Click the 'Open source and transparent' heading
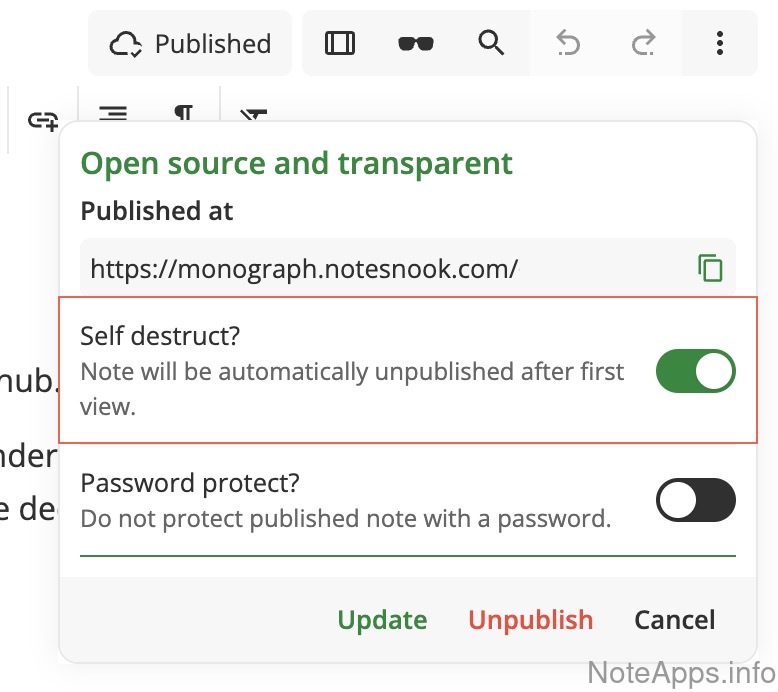Image resolution: width=778 pixels, height=692 pixels. [297, 164]
